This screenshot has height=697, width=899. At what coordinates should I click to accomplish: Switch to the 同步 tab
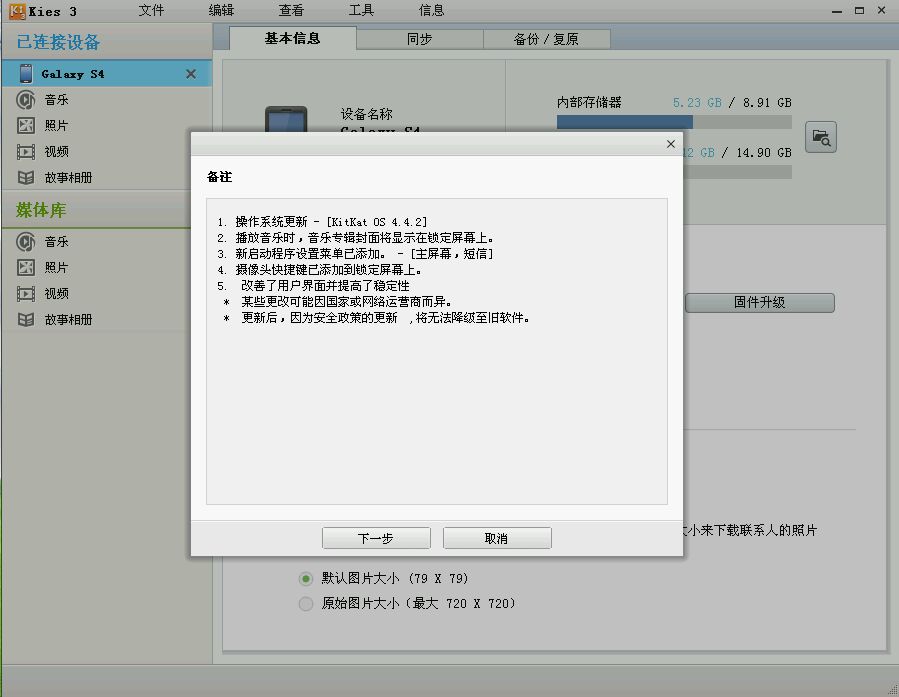(420, 40)
